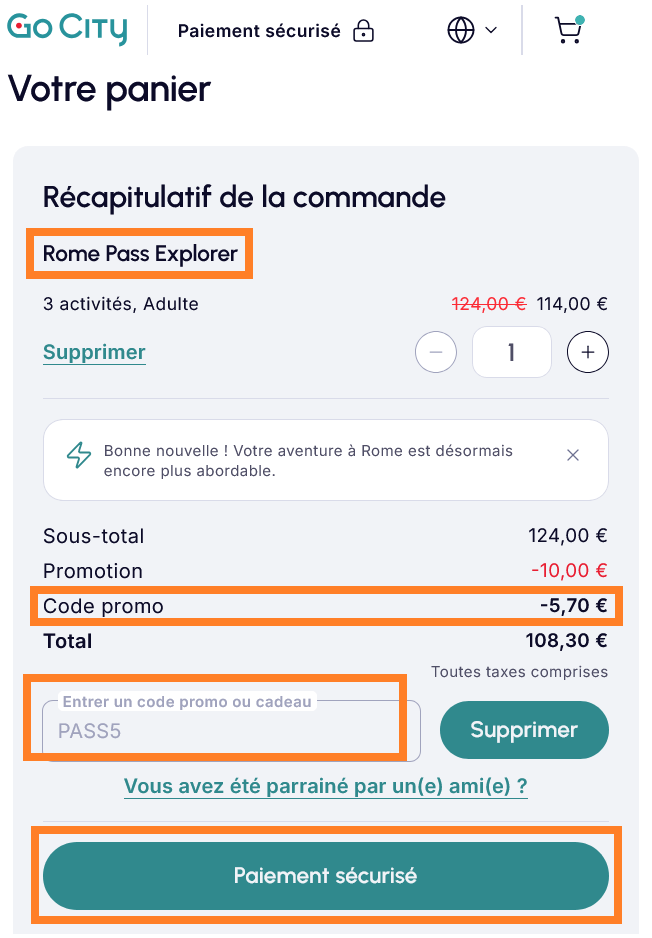Dismiss the Rome promotion banner with the X

point(573,454)
